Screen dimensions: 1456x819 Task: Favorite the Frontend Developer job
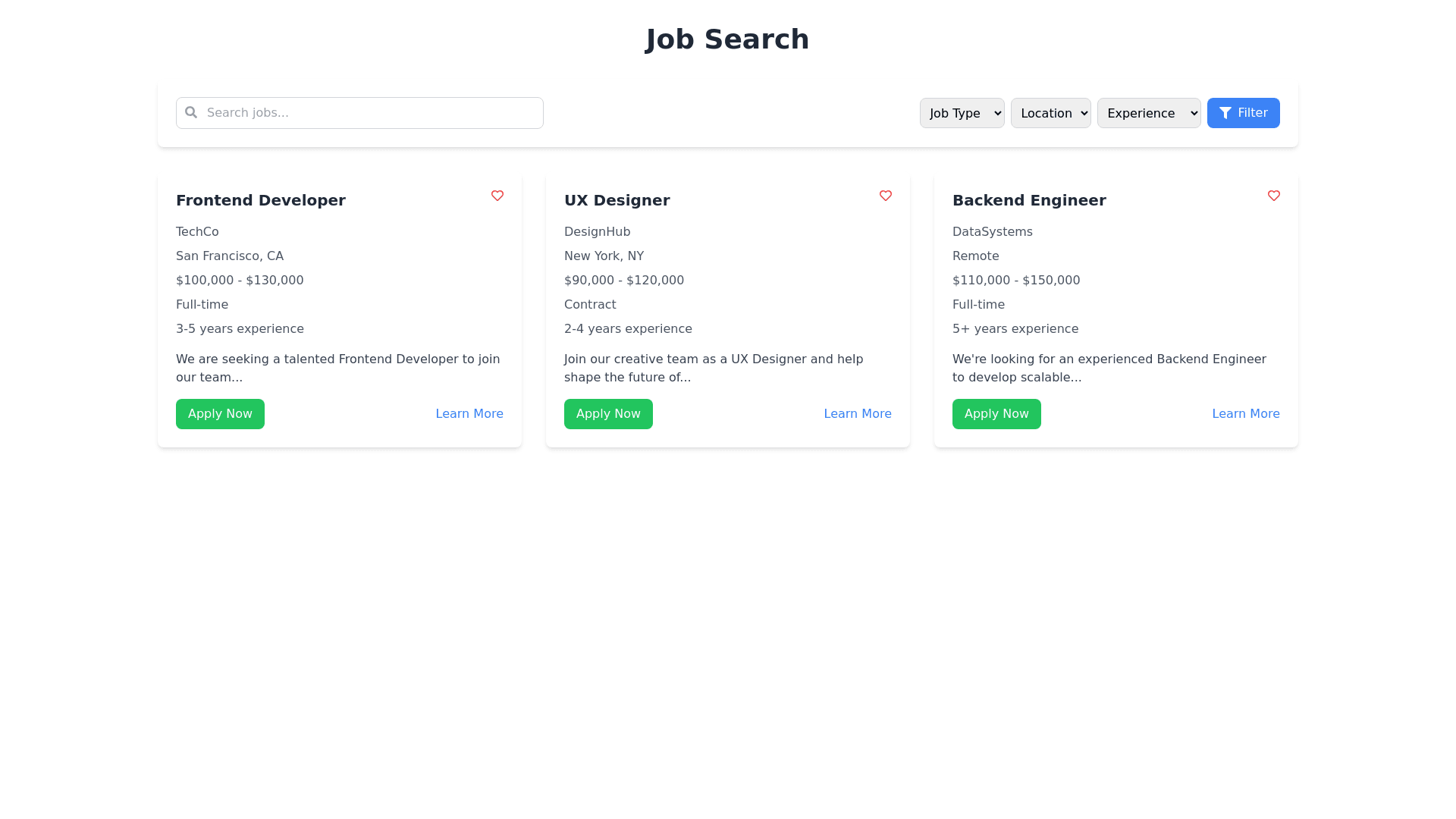tap(497, 196)
